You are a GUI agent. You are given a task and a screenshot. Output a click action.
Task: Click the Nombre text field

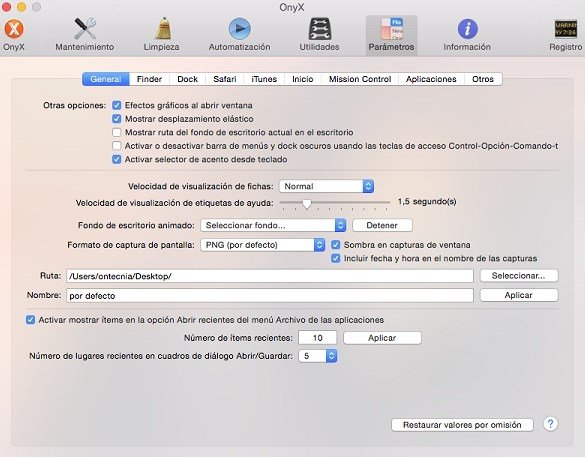[x=270, y=295]
